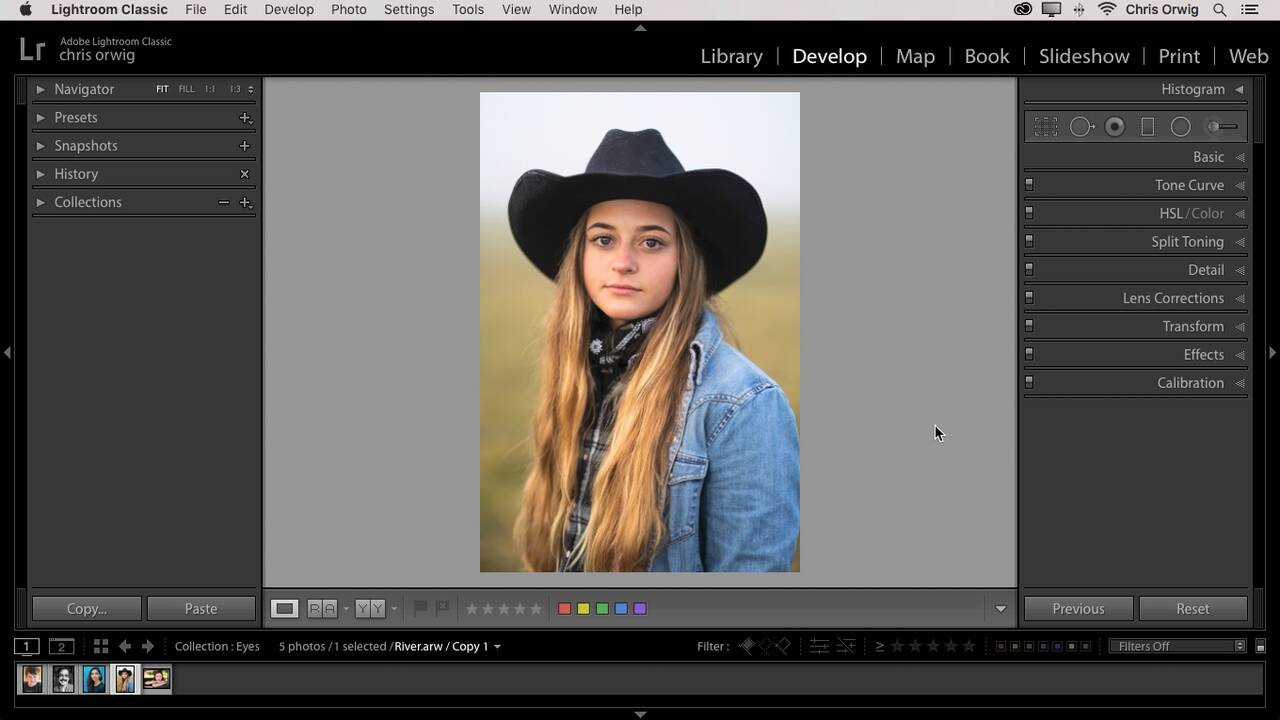The image size is (1280, 720).
Task: Toggle Calibration panel switch
Action: click(x=1029, y=382)
